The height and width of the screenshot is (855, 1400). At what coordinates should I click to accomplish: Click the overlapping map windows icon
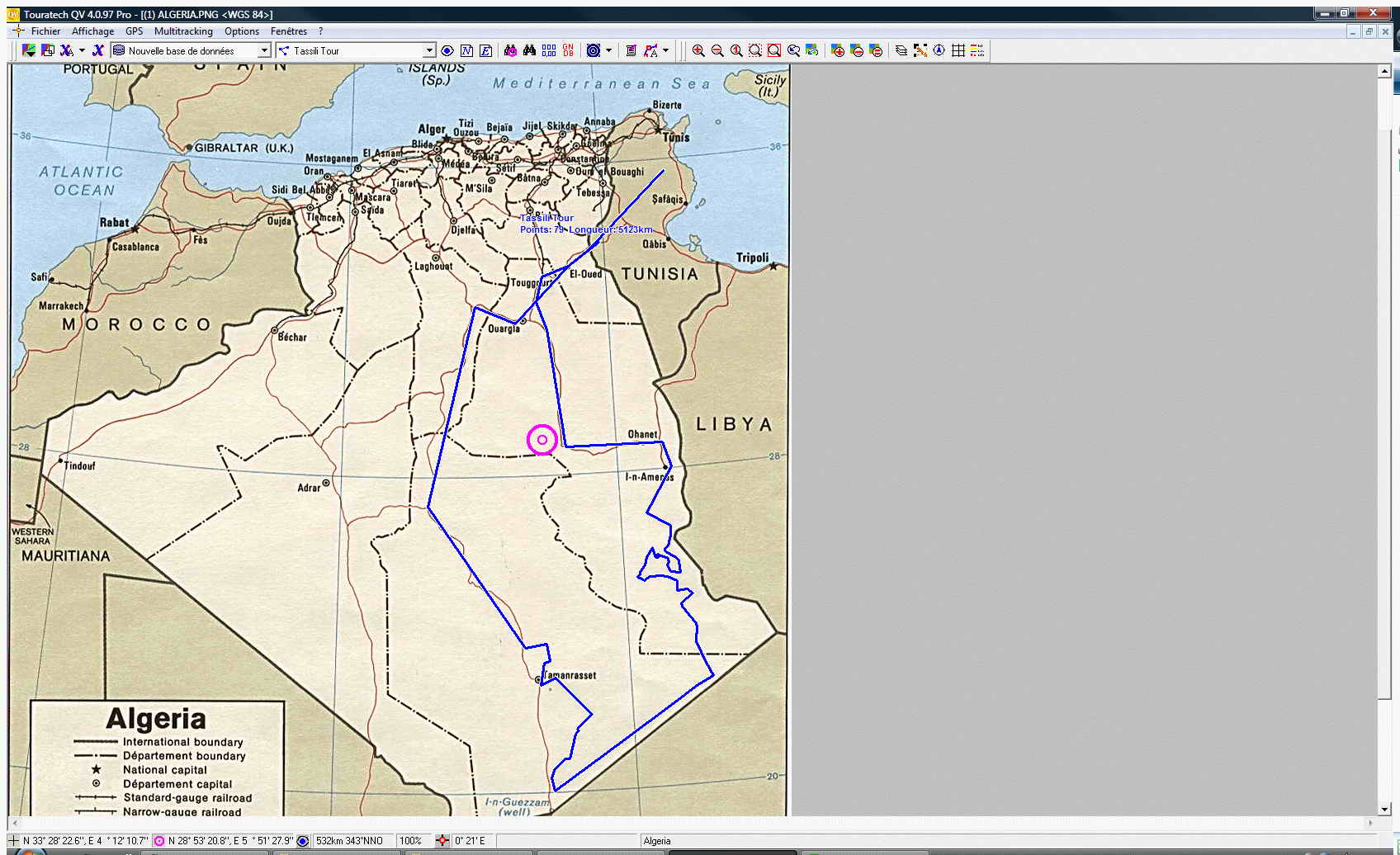click(x=48, y=50)
